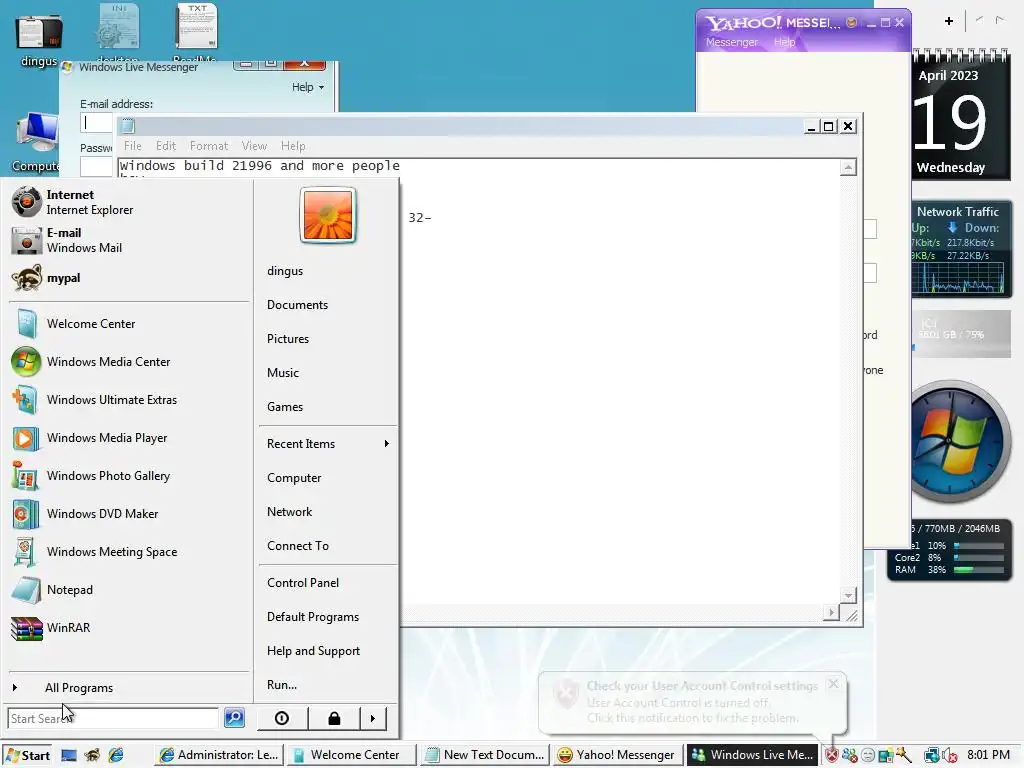Open Pictures from Start menu
Viewport: 1024px width, 768px height.
[x=288, y=339]
